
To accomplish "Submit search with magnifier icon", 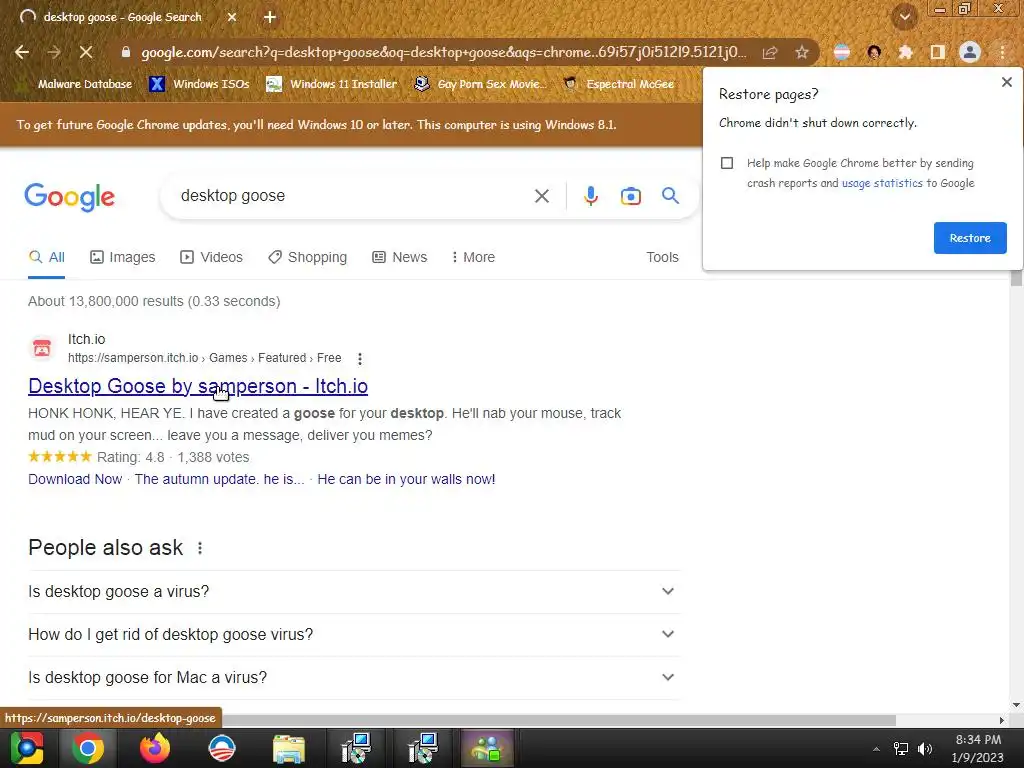I will tap(670, 196).
